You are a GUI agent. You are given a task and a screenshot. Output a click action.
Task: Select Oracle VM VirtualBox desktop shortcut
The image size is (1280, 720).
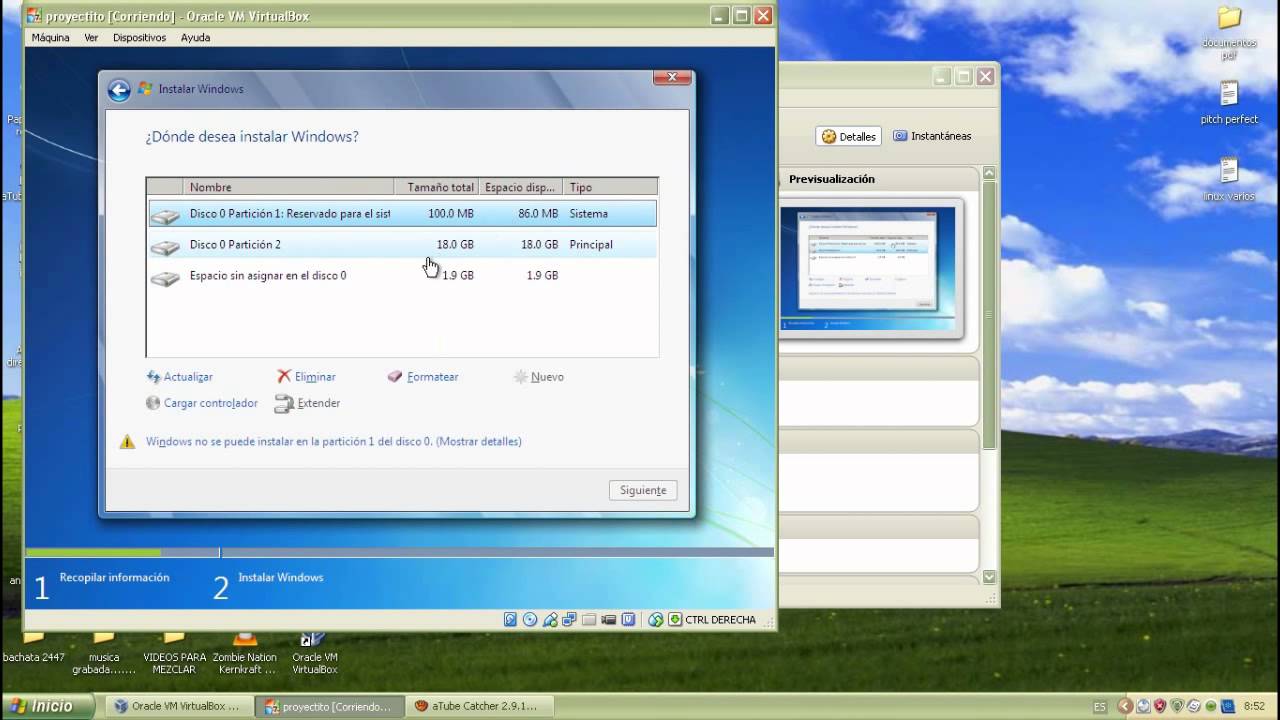tap(314, 652)
